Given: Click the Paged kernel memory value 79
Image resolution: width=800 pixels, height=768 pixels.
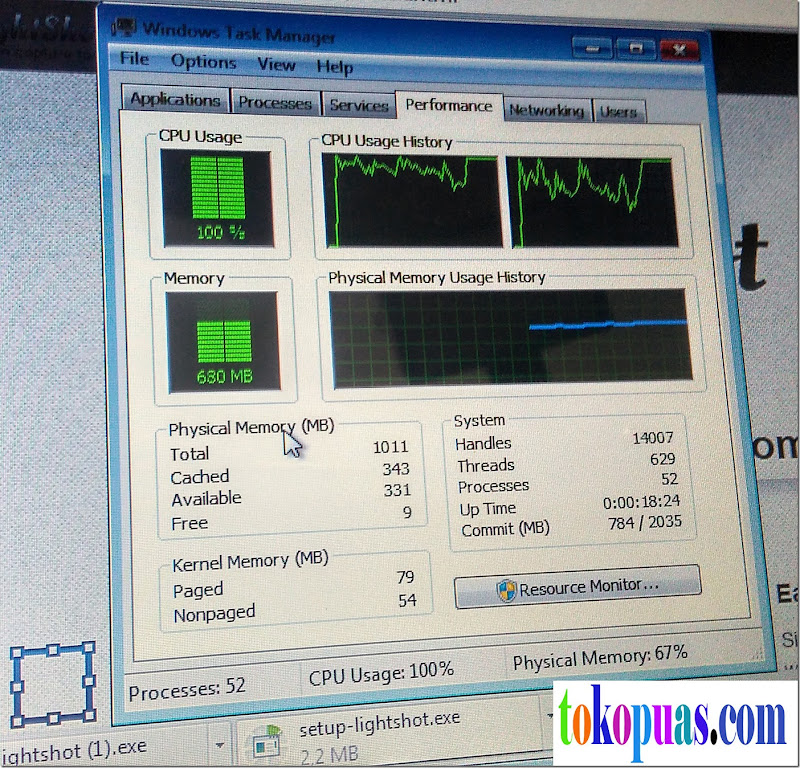Looking at the screenshot, I should (x=406, y=577).
